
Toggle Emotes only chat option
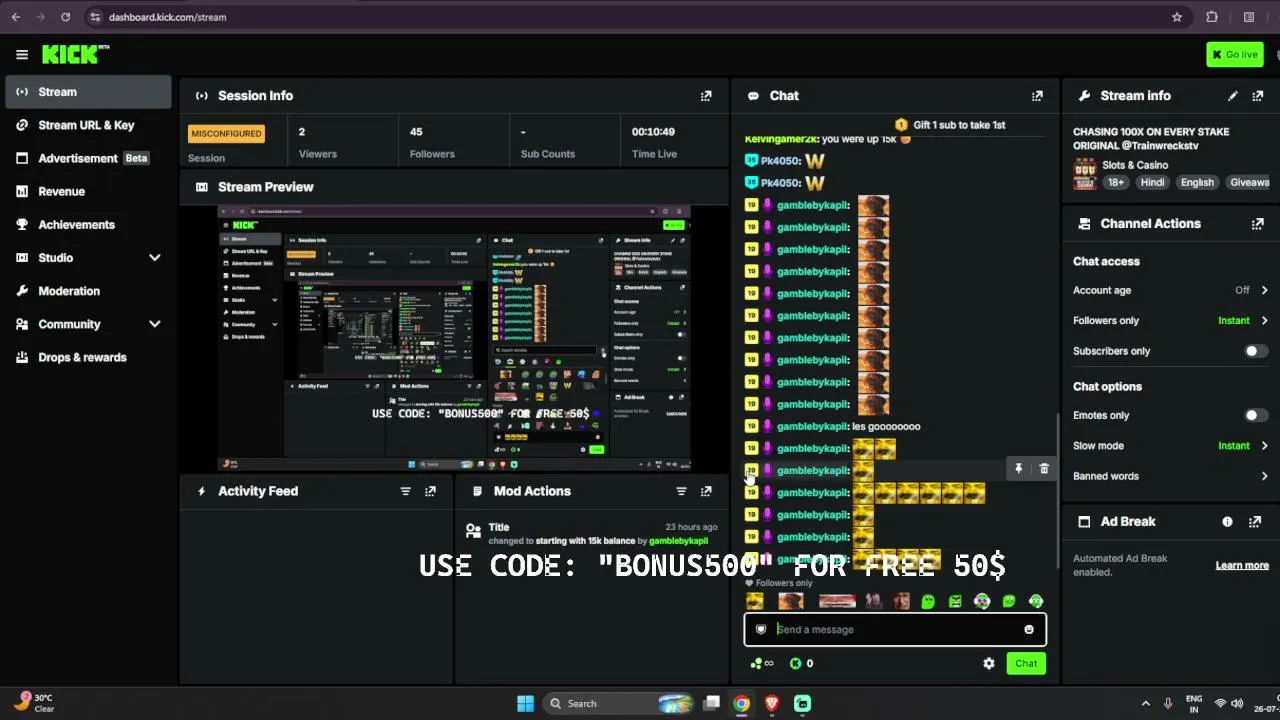tap(1255, 415)
